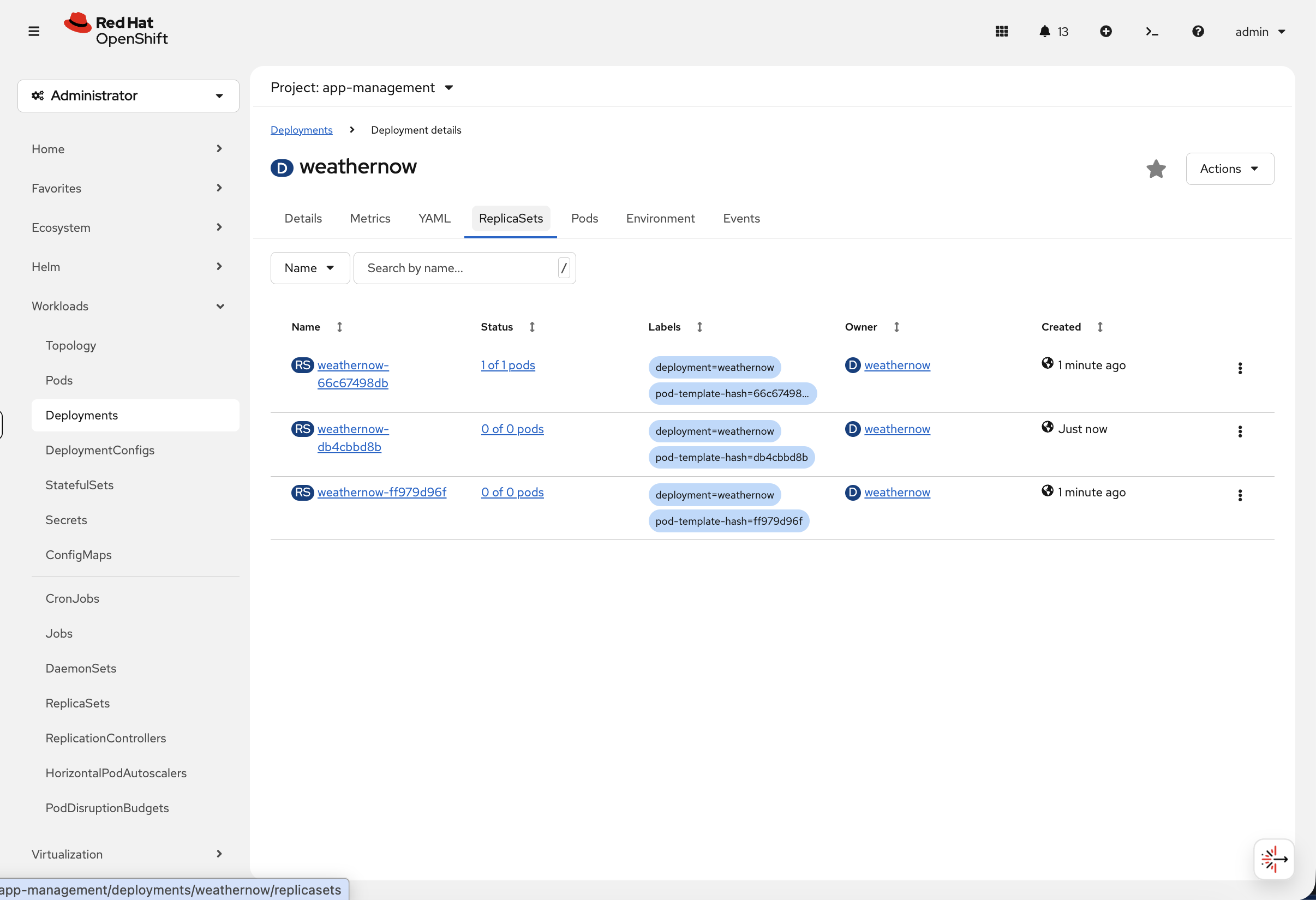Screen dimensions: 1316x900
Task: Toggle sort on the Status column
Action: [532, 327]
